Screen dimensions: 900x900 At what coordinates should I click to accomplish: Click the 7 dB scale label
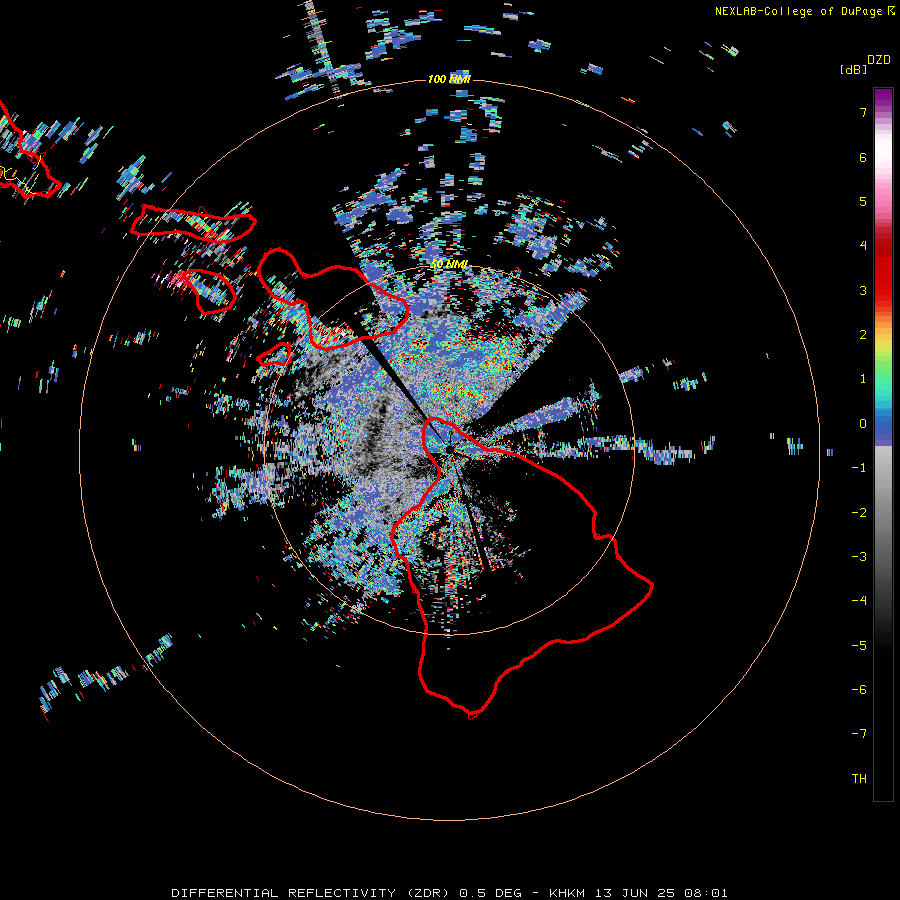(863, 112)
